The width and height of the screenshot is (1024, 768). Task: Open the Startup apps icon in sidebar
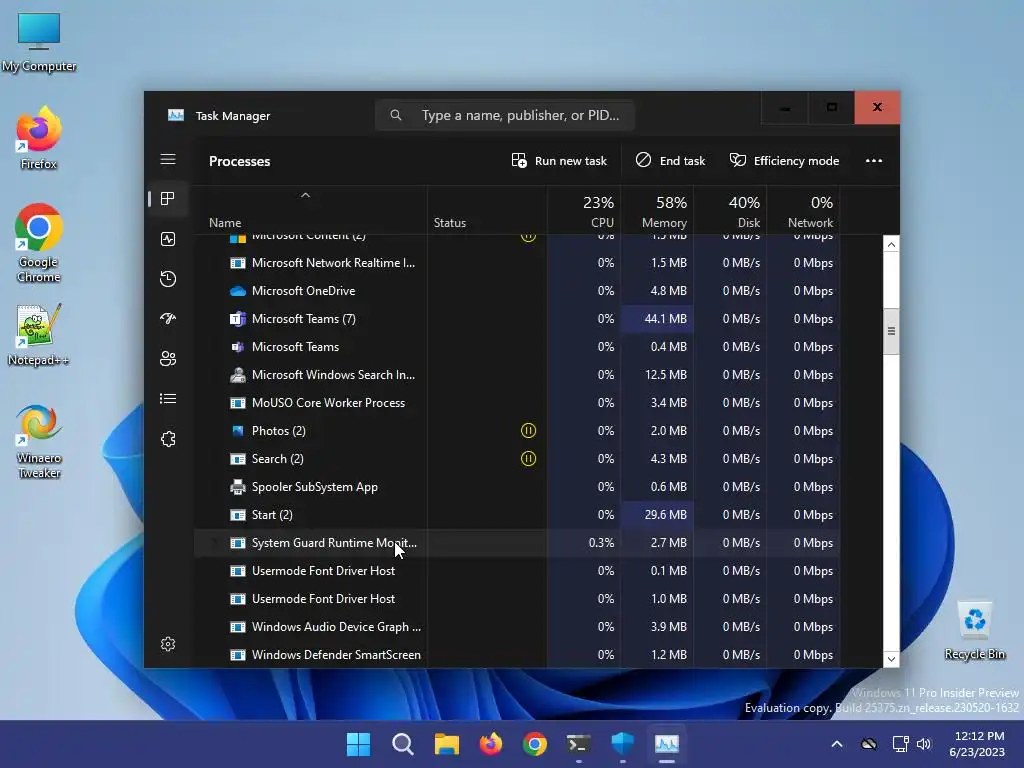(168, 319)
